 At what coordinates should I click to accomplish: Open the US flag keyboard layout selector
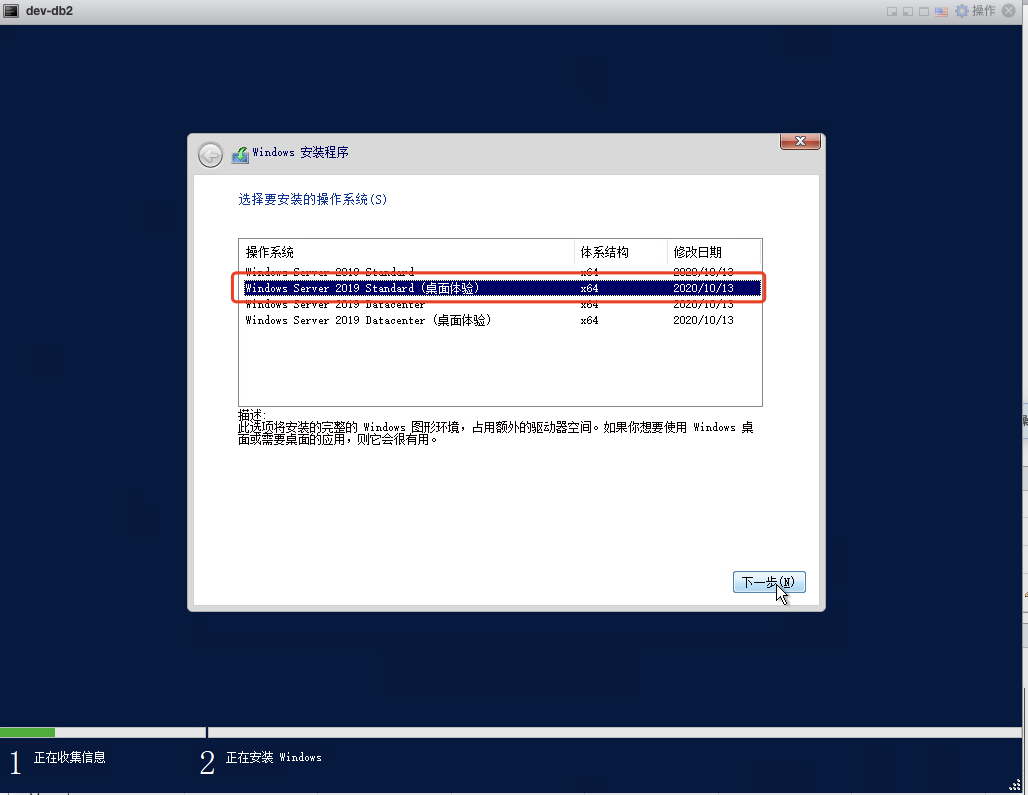(941, 11)
